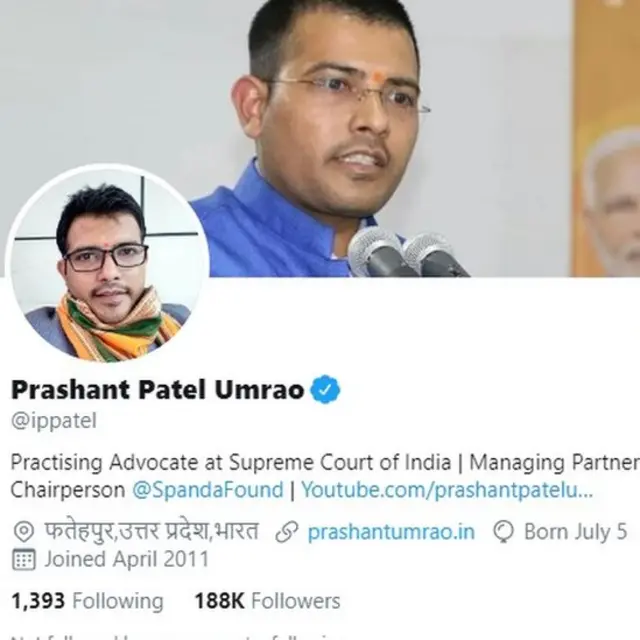Click the calendar joined icon
Viewport: 640px width, 640px height.
tap(24, 559)
